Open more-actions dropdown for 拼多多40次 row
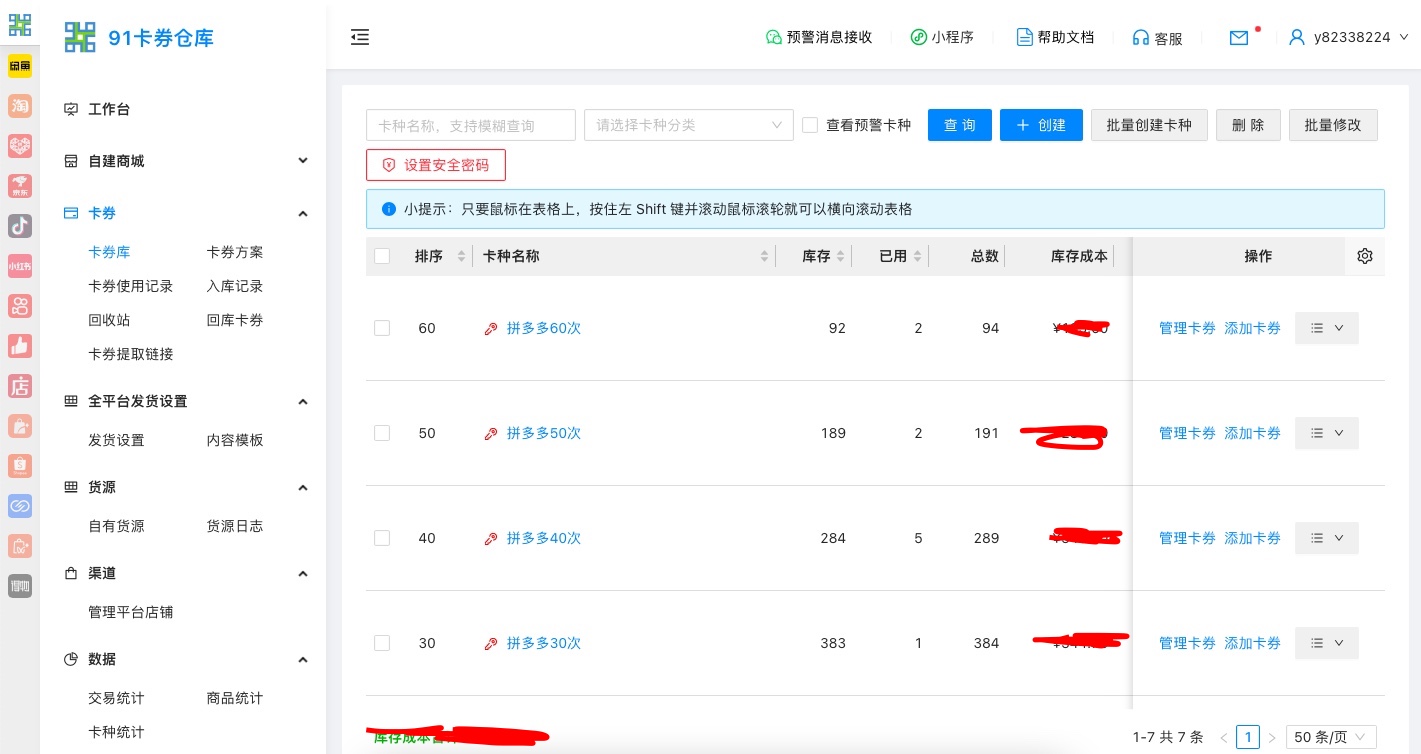The width and height of the screenshot is (1421, 754). tap(1327, 538)
